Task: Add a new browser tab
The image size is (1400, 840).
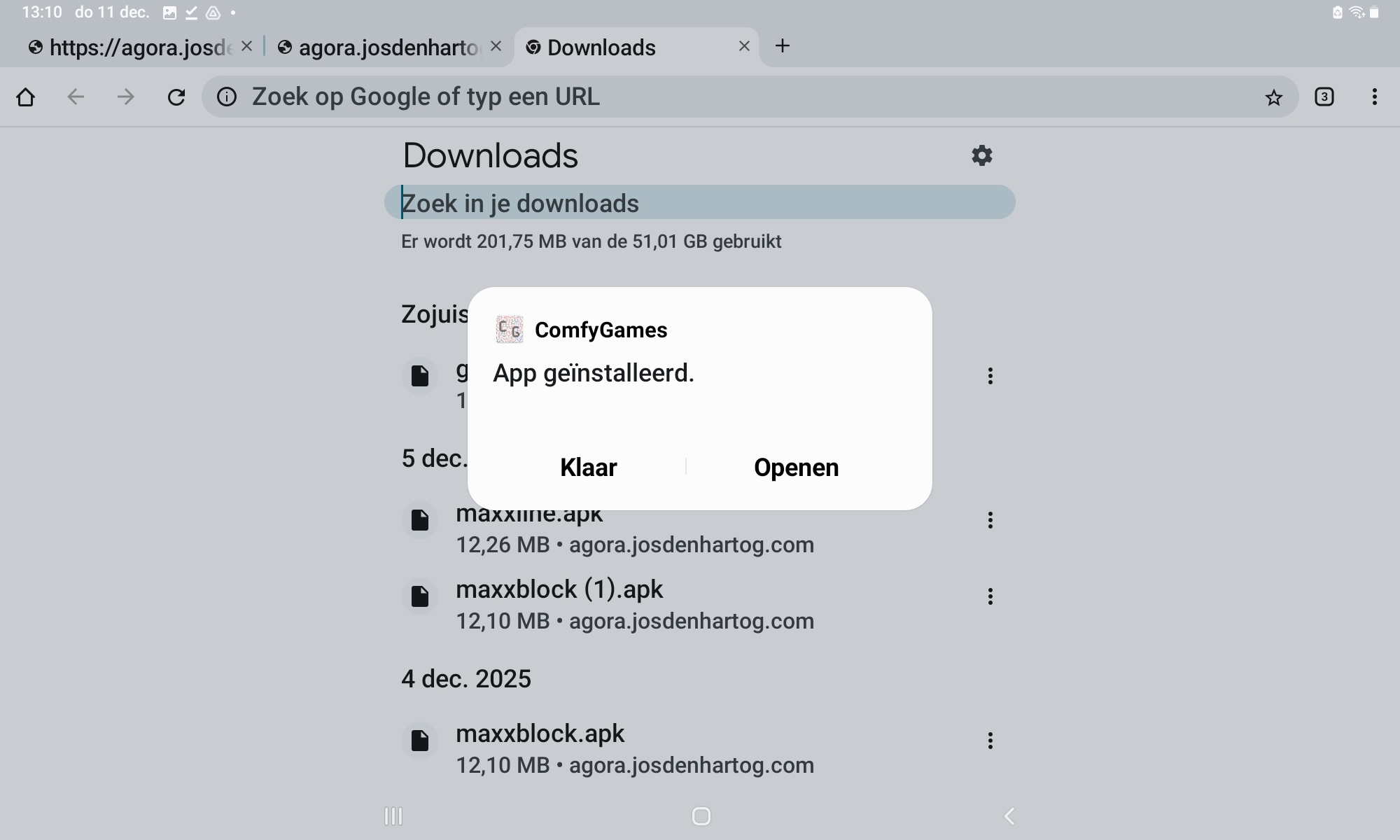Action: (783, 46)
